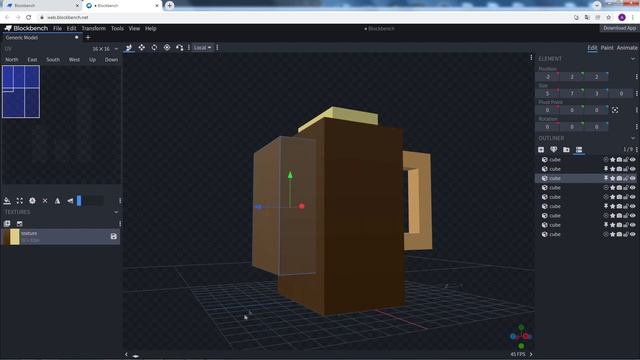Image resolution: width=640 pixels, height=360 pixels.
Task: Click the UV auto cull-face gear icon
Action: [x=32, y=200]
